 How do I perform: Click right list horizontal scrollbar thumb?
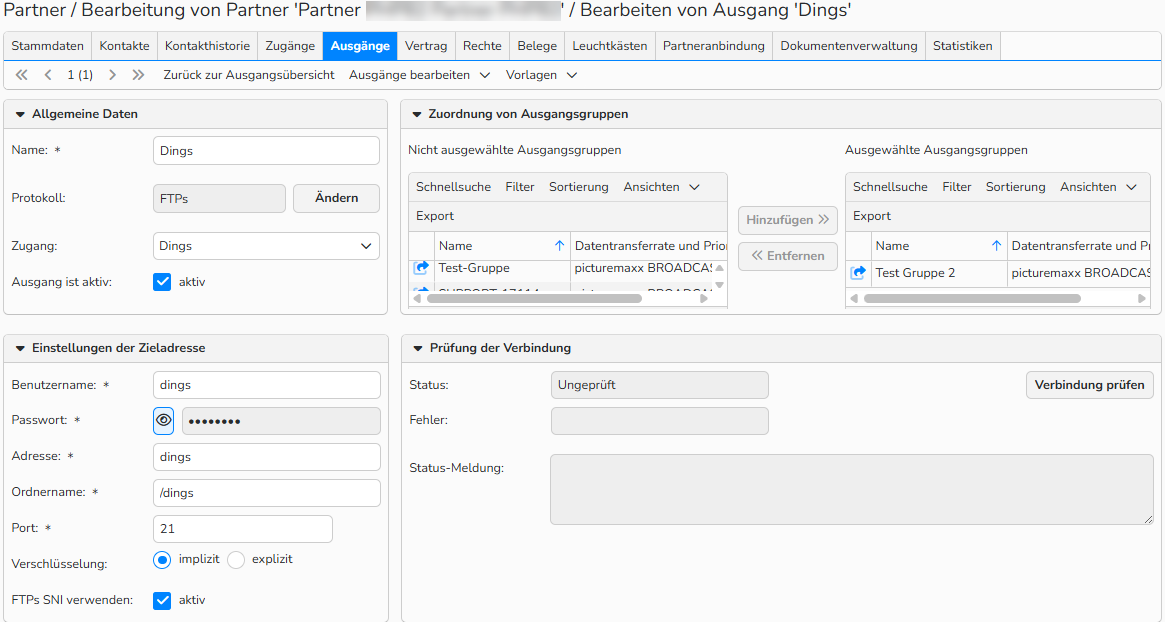[972, 299]
